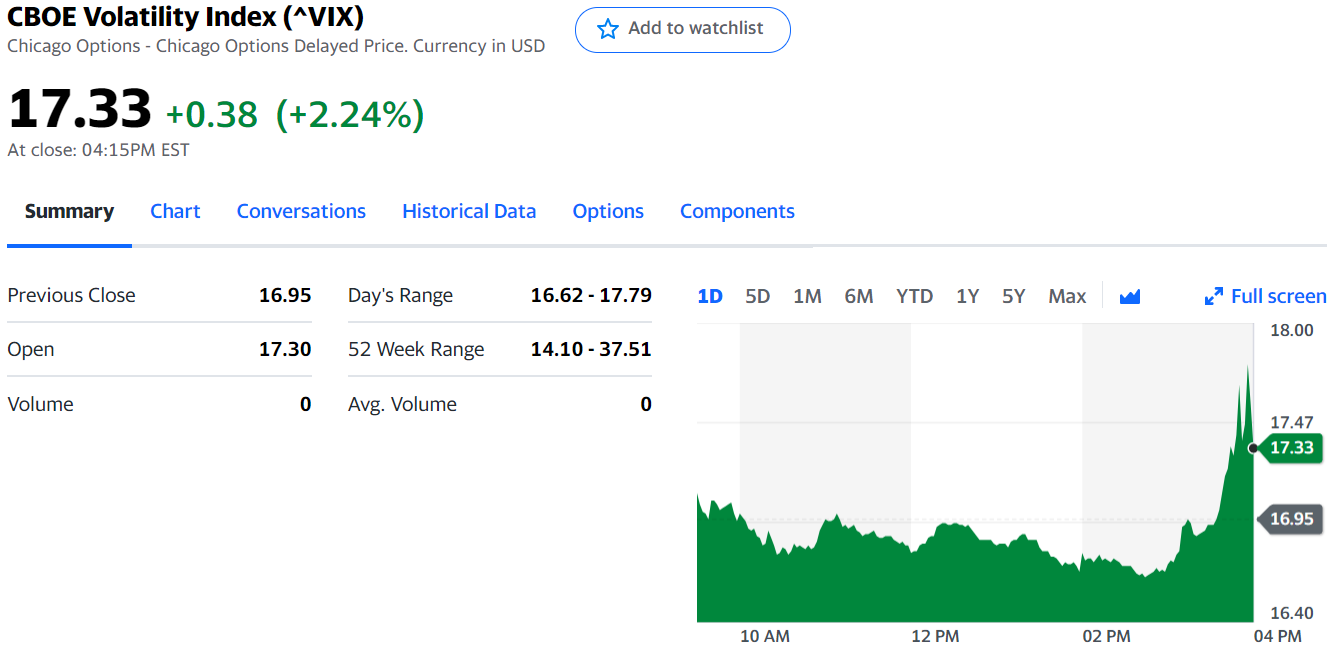Click the Day's Range value 16.62 - 17.79
The height and width of the screenshot is (652, 1327).
coord(591,295)
